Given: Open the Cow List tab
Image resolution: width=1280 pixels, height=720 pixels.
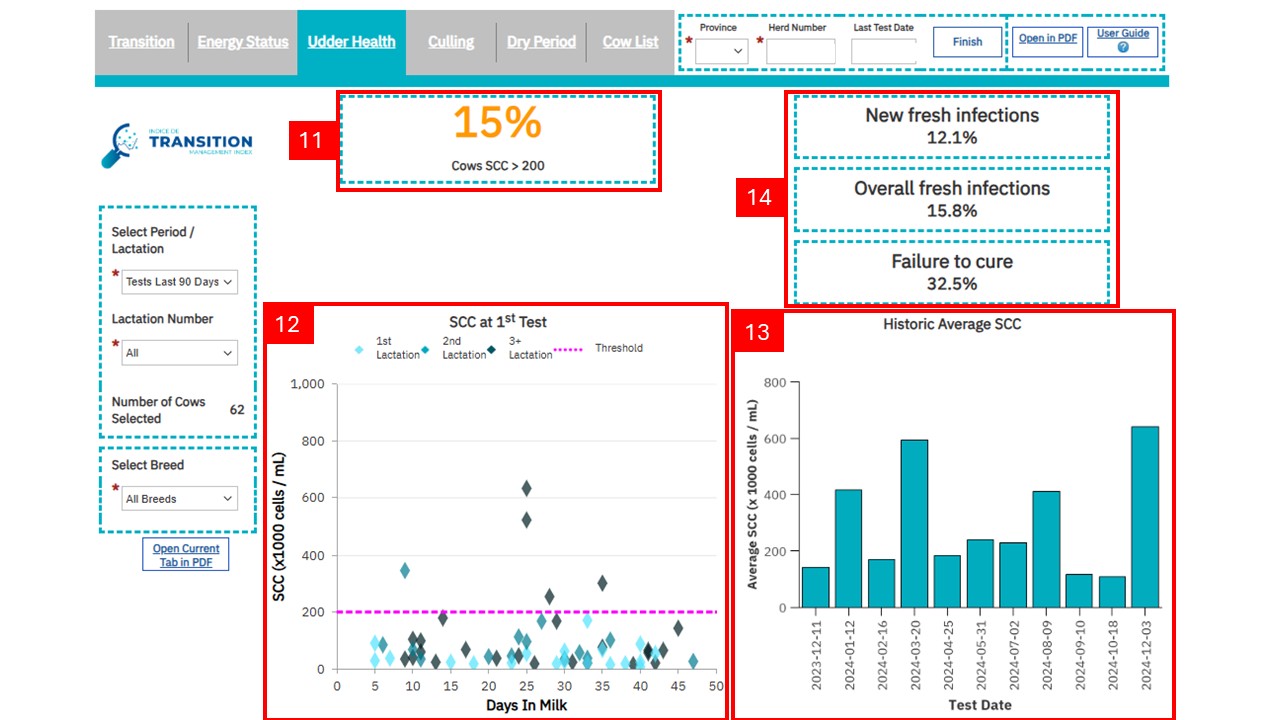Looking at the screenshot, I should click(630, 42).
